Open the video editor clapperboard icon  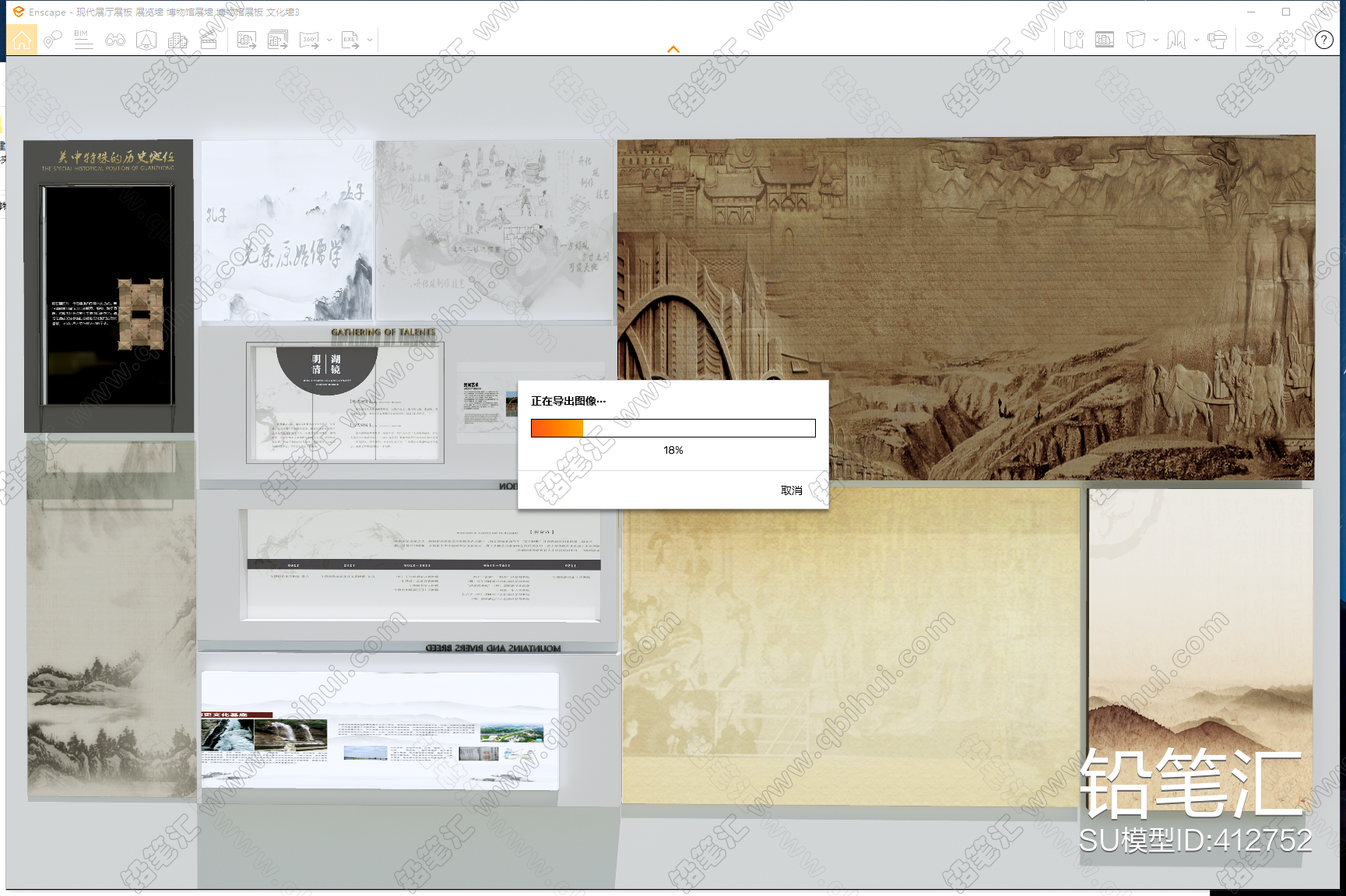[209, 40]
